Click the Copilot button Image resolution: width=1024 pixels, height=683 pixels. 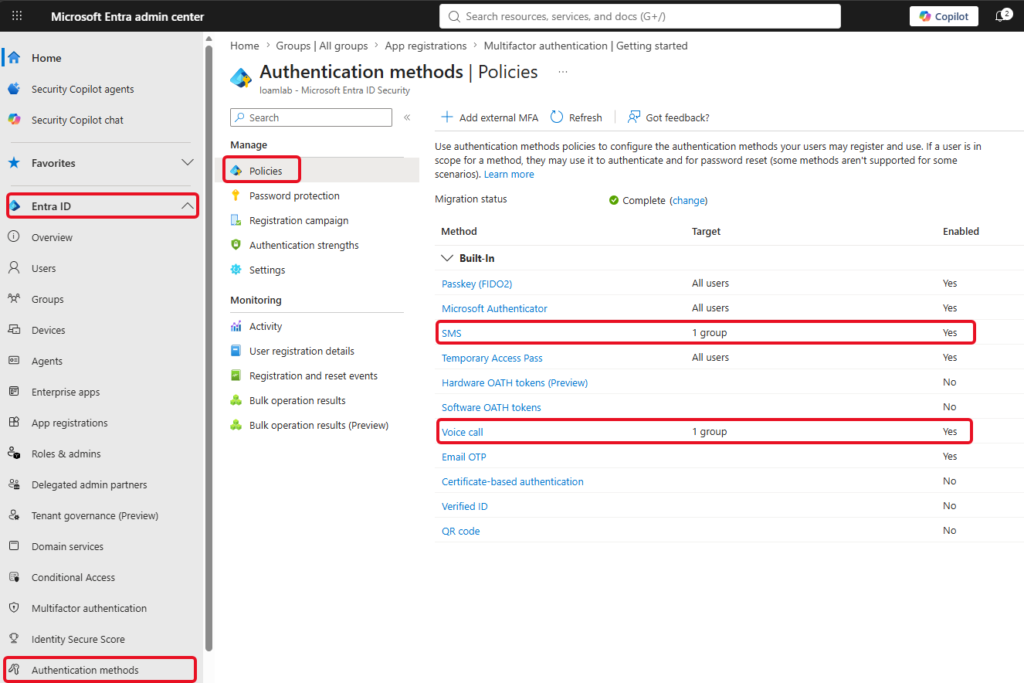pos(944,16)
